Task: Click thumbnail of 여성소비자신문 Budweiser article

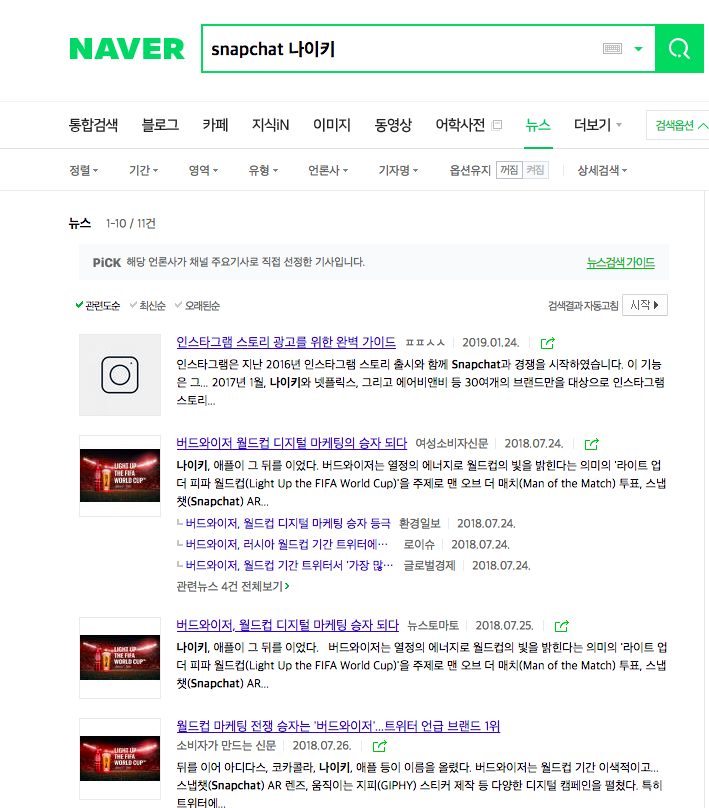Action: 120,476
